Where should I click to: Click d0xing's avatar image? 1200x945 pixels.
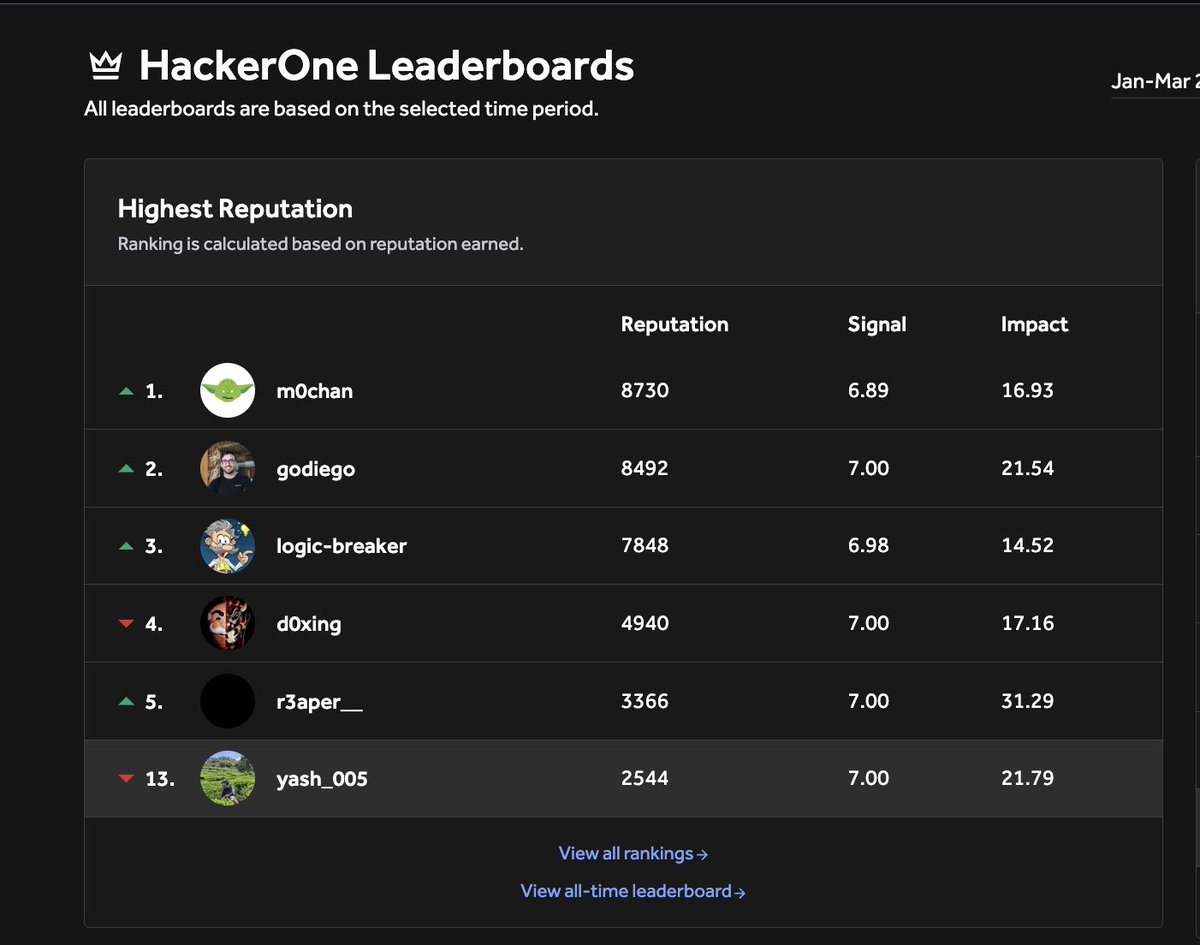click(x=228, y=623)
